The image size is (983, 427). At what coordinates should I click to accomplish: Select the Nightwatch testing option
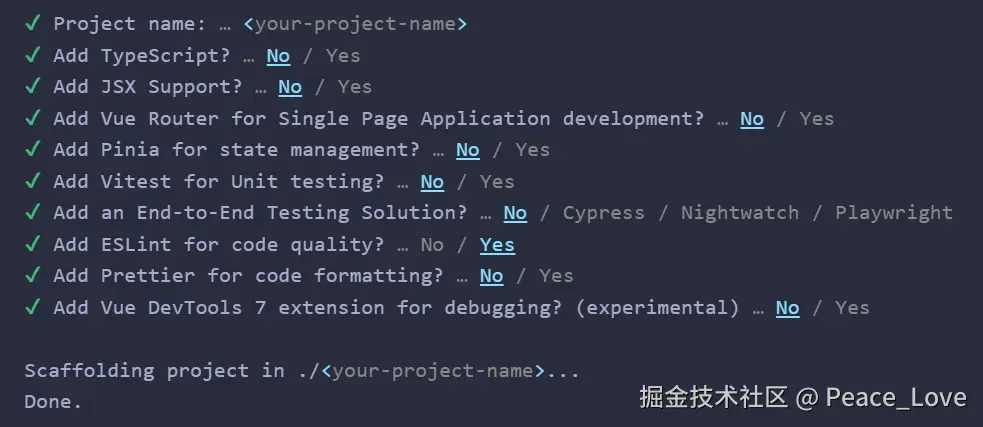[739, 213]
